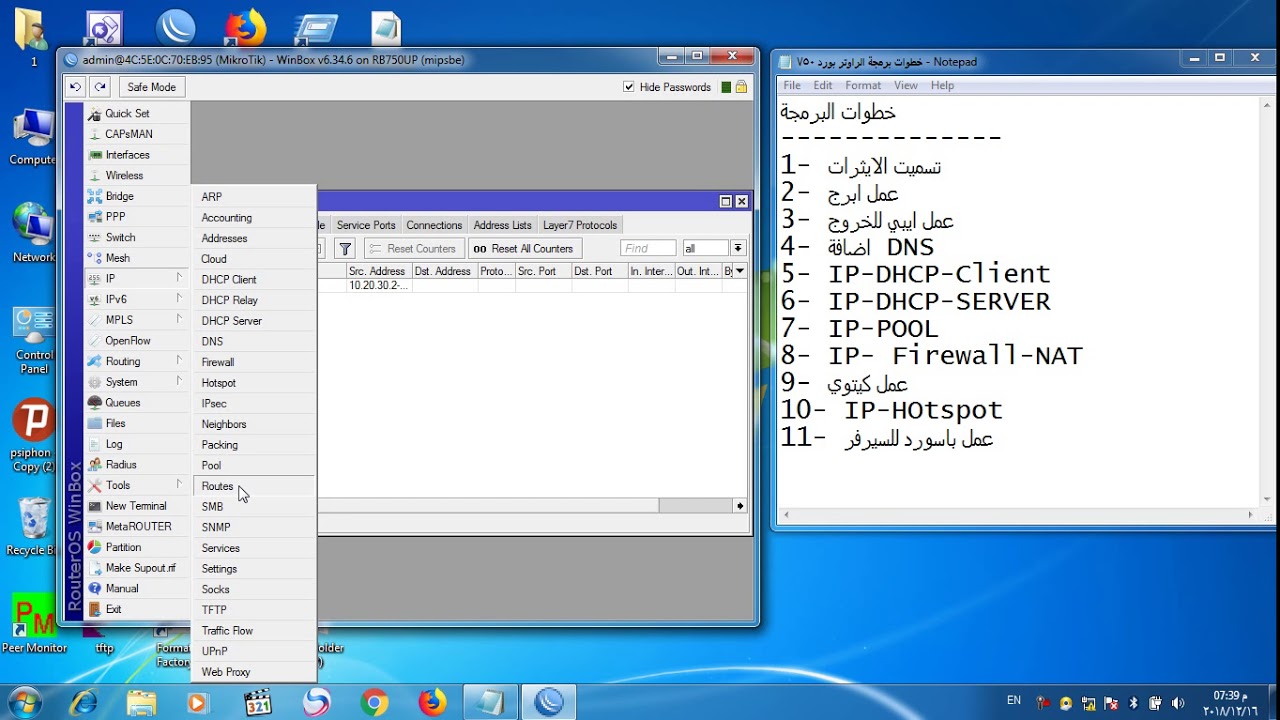
Task: Open the Files section
Action: pos(115,424)
